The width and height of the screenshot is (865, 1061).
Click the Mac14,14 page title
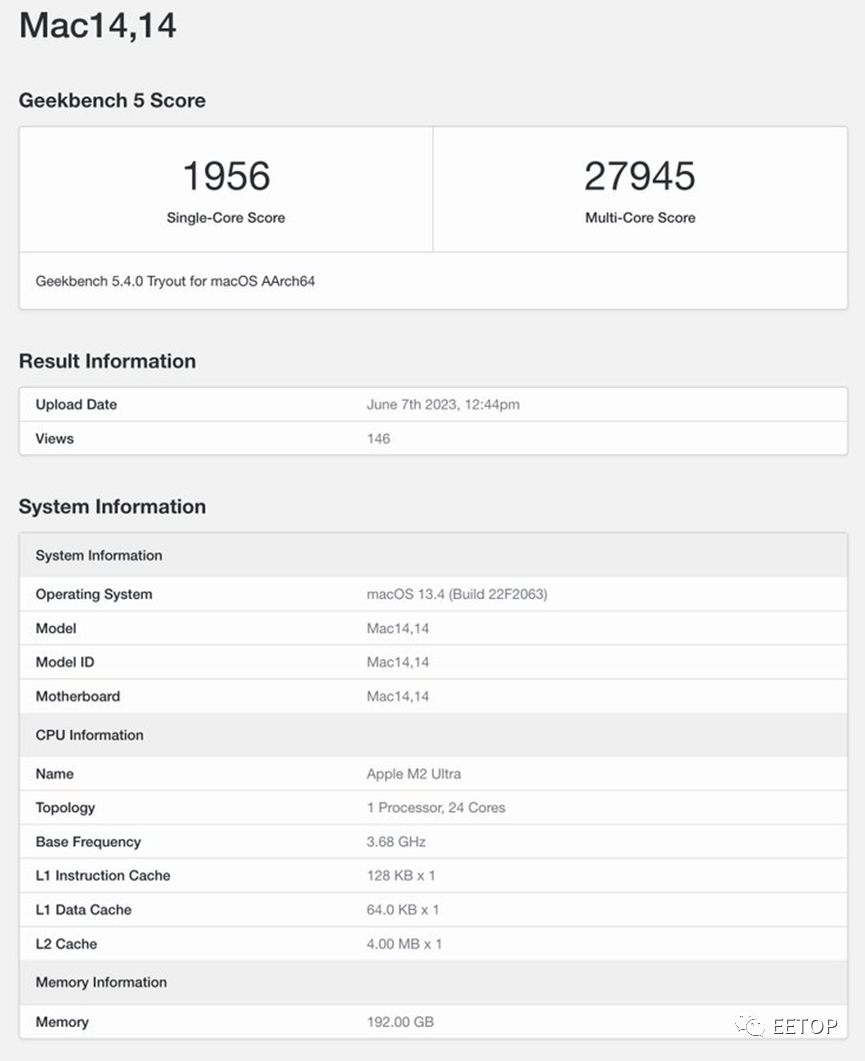(97, 26)
